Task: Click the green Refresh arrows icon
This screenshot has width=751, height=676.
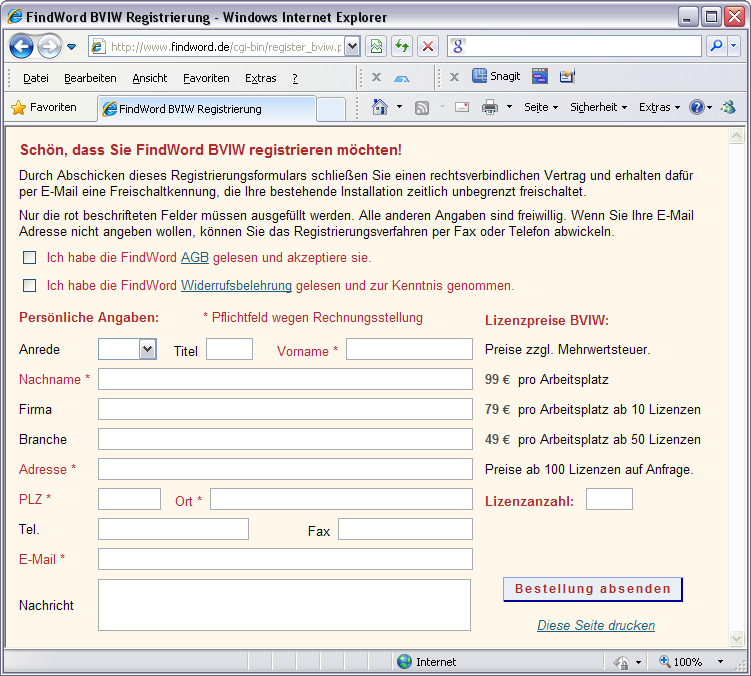Action: (402, 46)
